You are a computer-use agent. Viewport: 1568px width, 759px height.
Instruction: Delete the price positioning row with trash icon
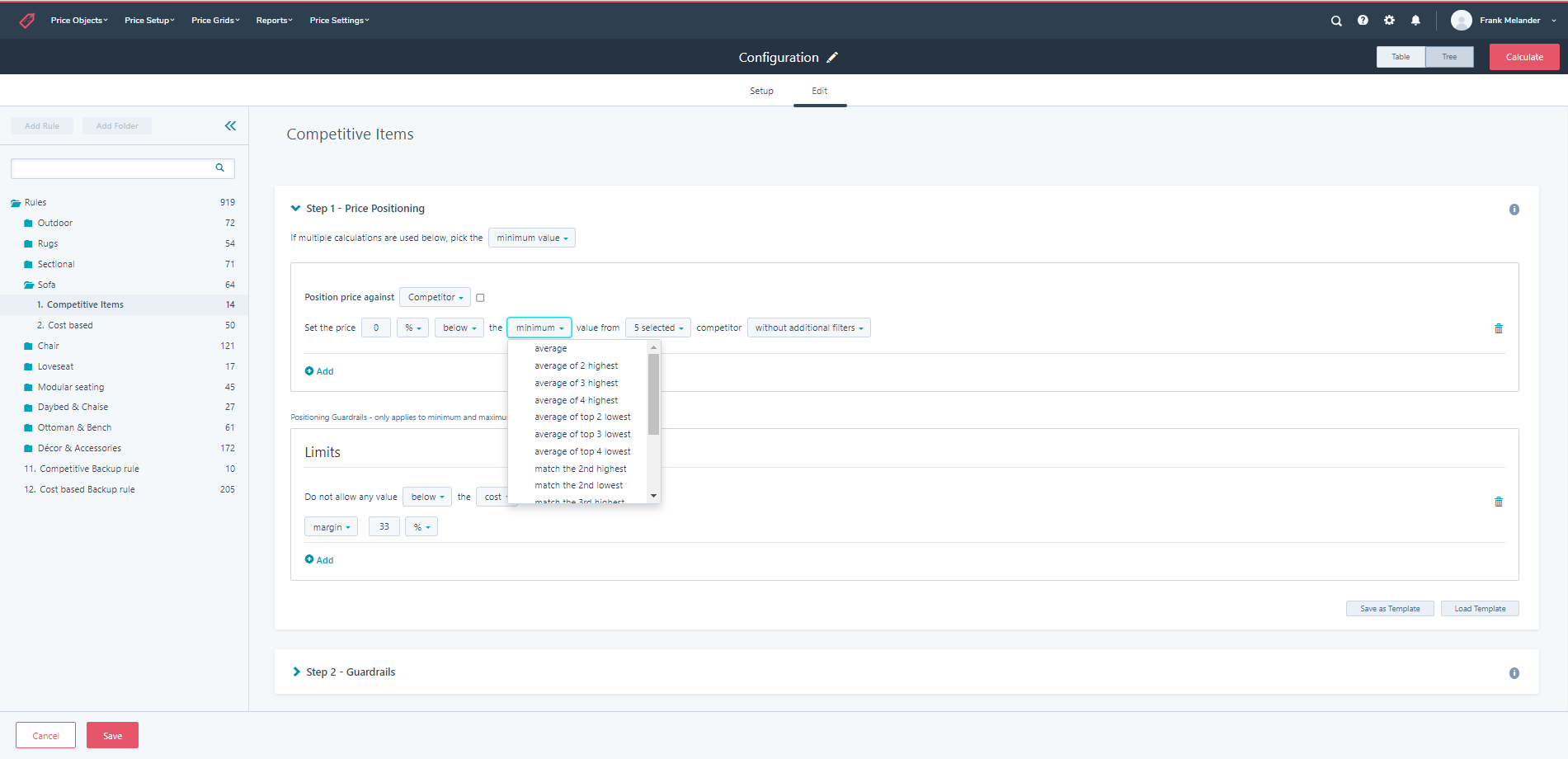1499,328
